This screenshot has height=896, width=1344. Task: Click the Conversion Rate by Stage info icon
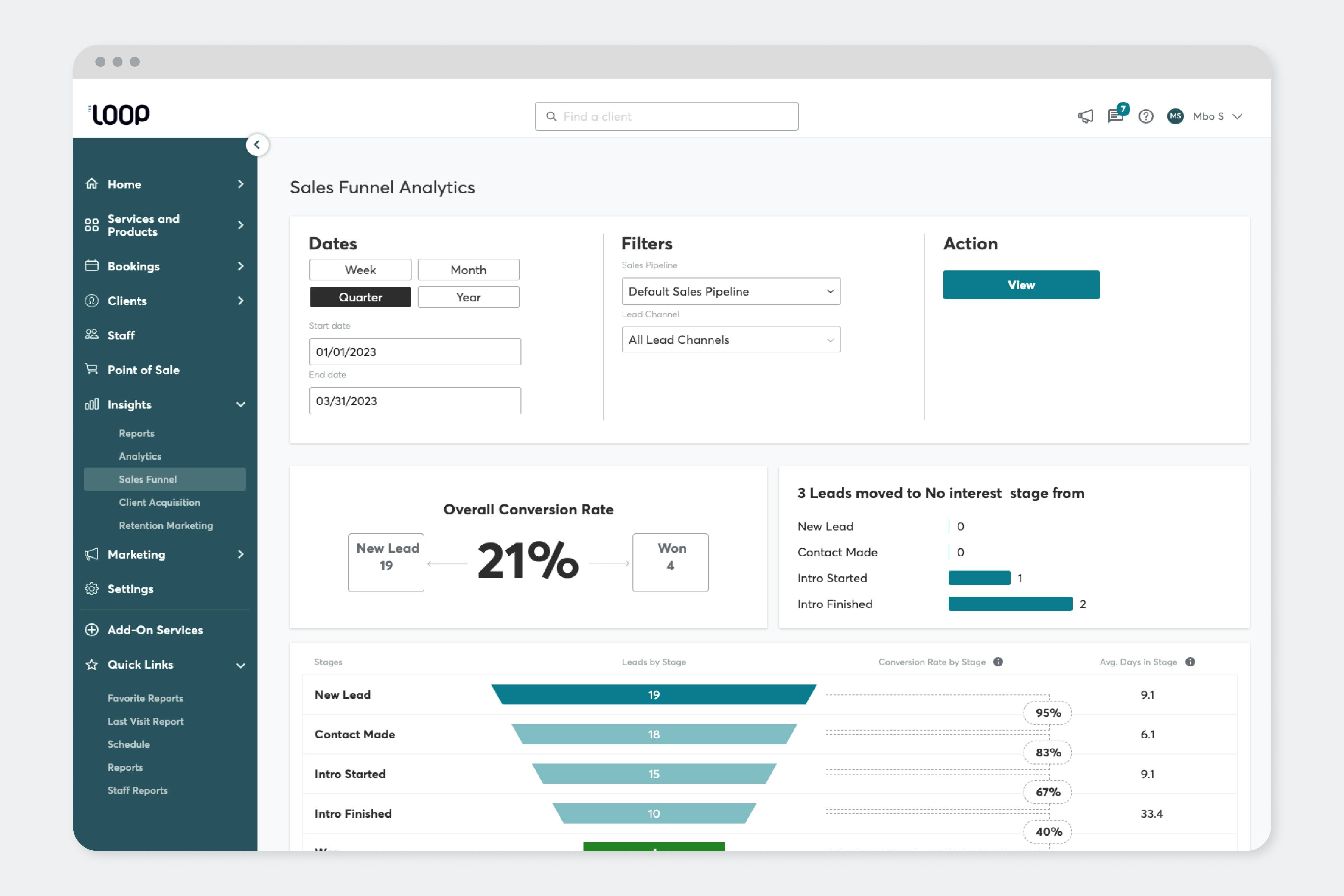click(998, 662)
